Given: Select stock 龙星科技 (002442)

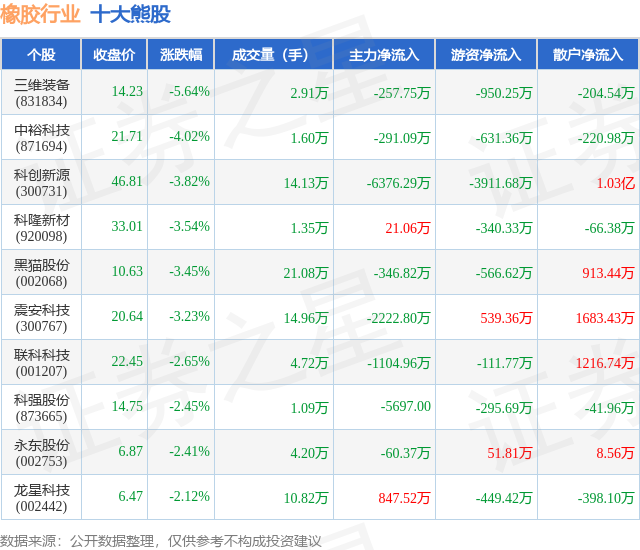Looking at the screenshot, I should [42, 498].
